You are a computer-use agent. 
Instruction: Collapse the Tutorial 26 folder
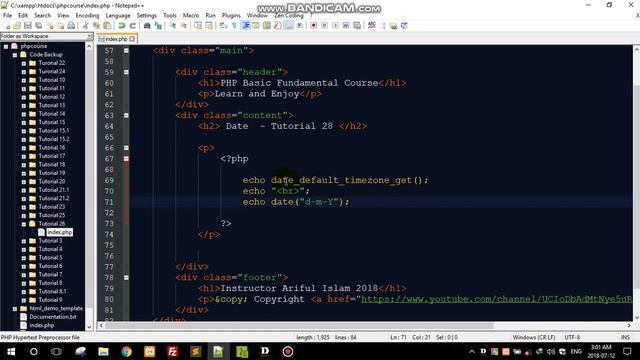[x=24, y=224]
